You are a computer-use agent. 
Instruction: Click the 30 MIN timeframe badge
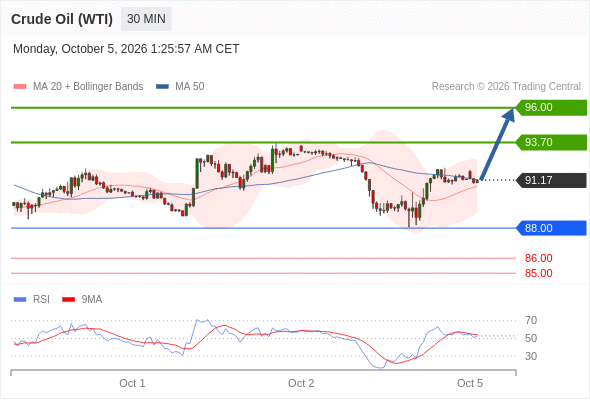(146, 19)
